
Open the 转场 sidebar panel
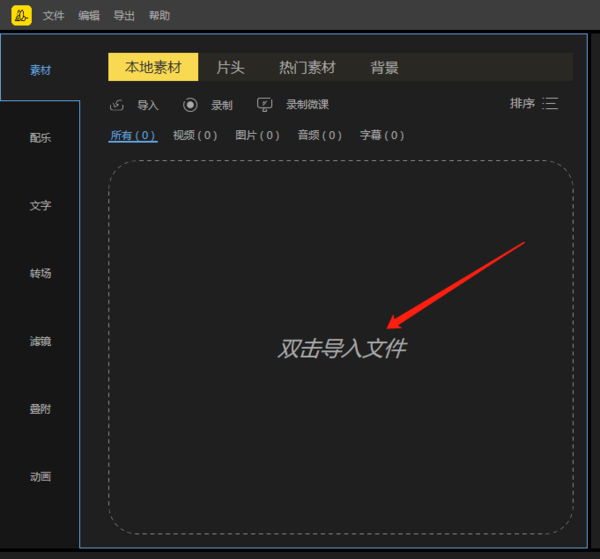[40, 274]
